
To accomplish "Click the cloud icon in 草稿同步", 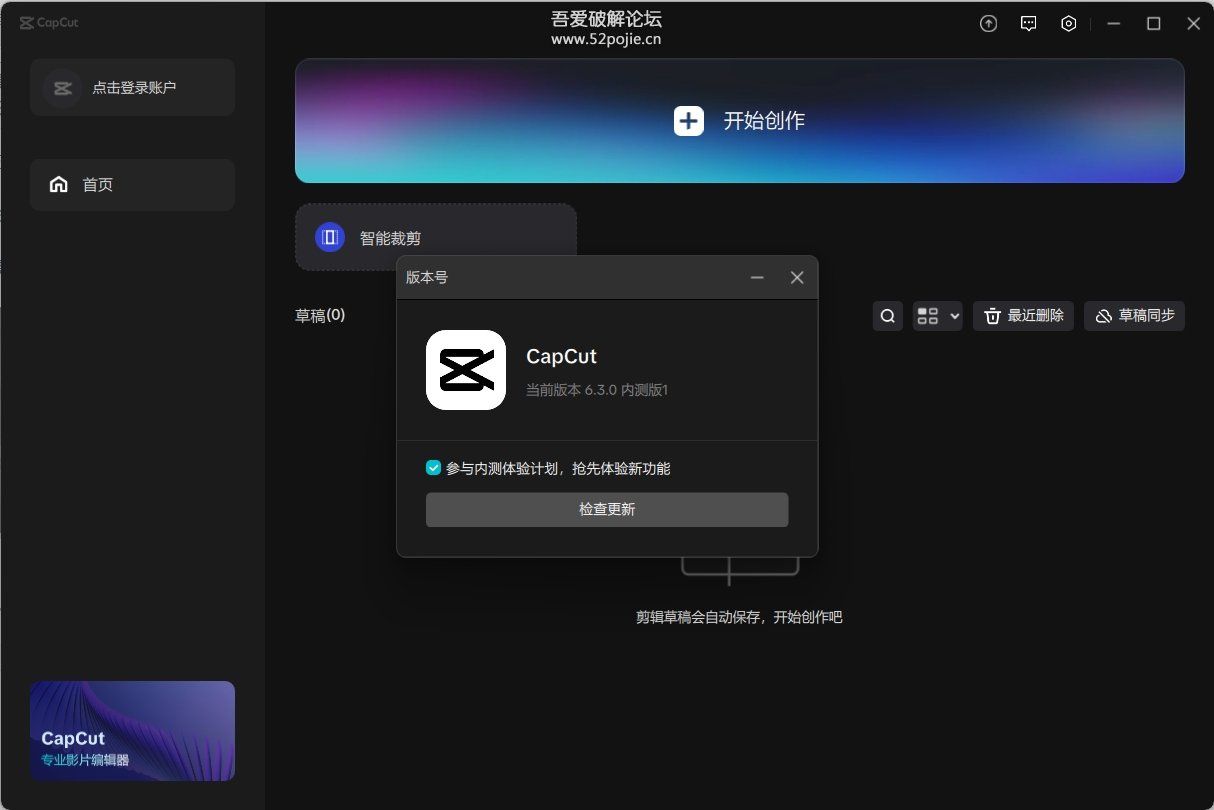I will [x=1104, y=316].
